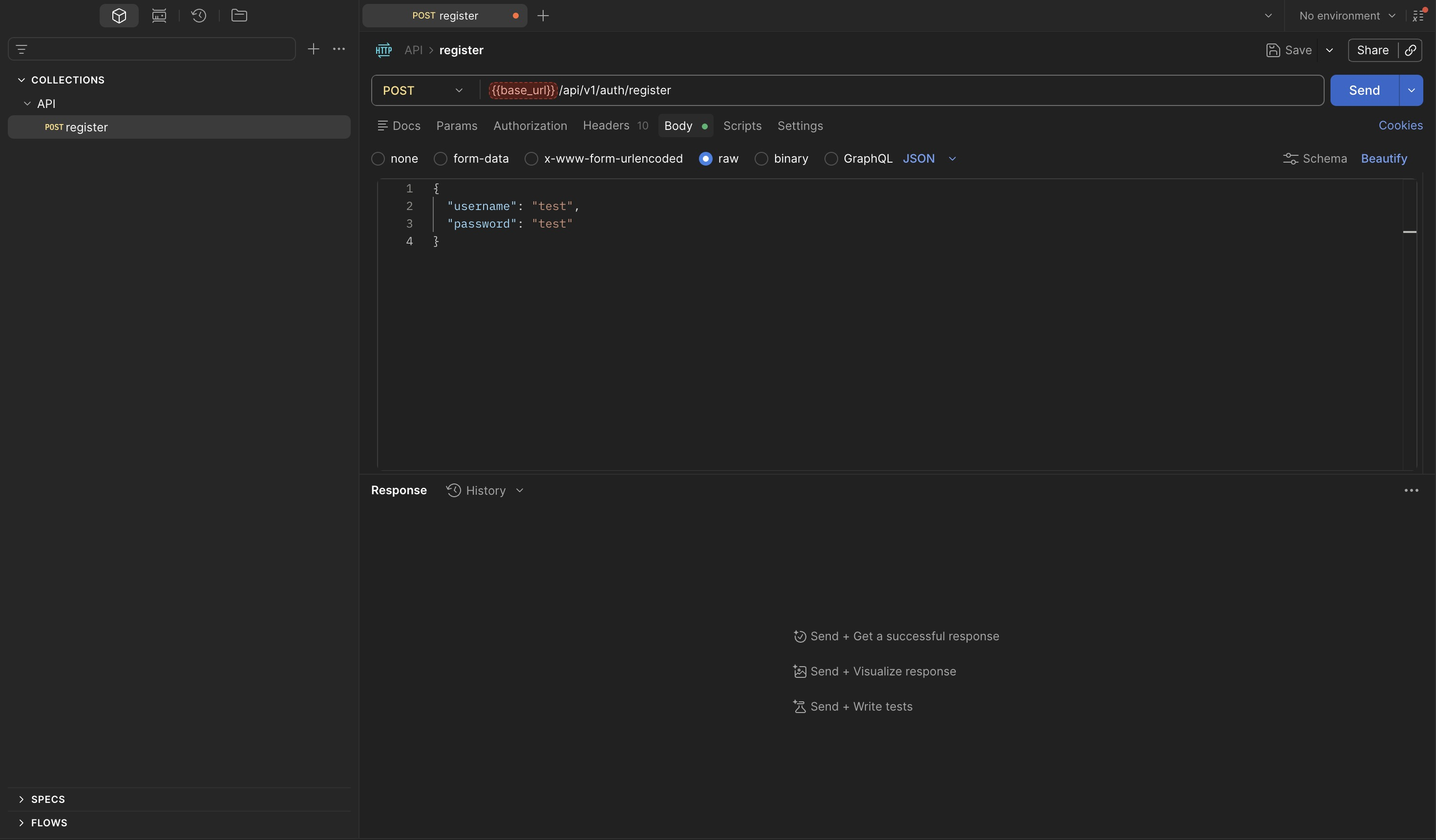
Task: Add new collection with the plus icon
Action: coord(314,49)
